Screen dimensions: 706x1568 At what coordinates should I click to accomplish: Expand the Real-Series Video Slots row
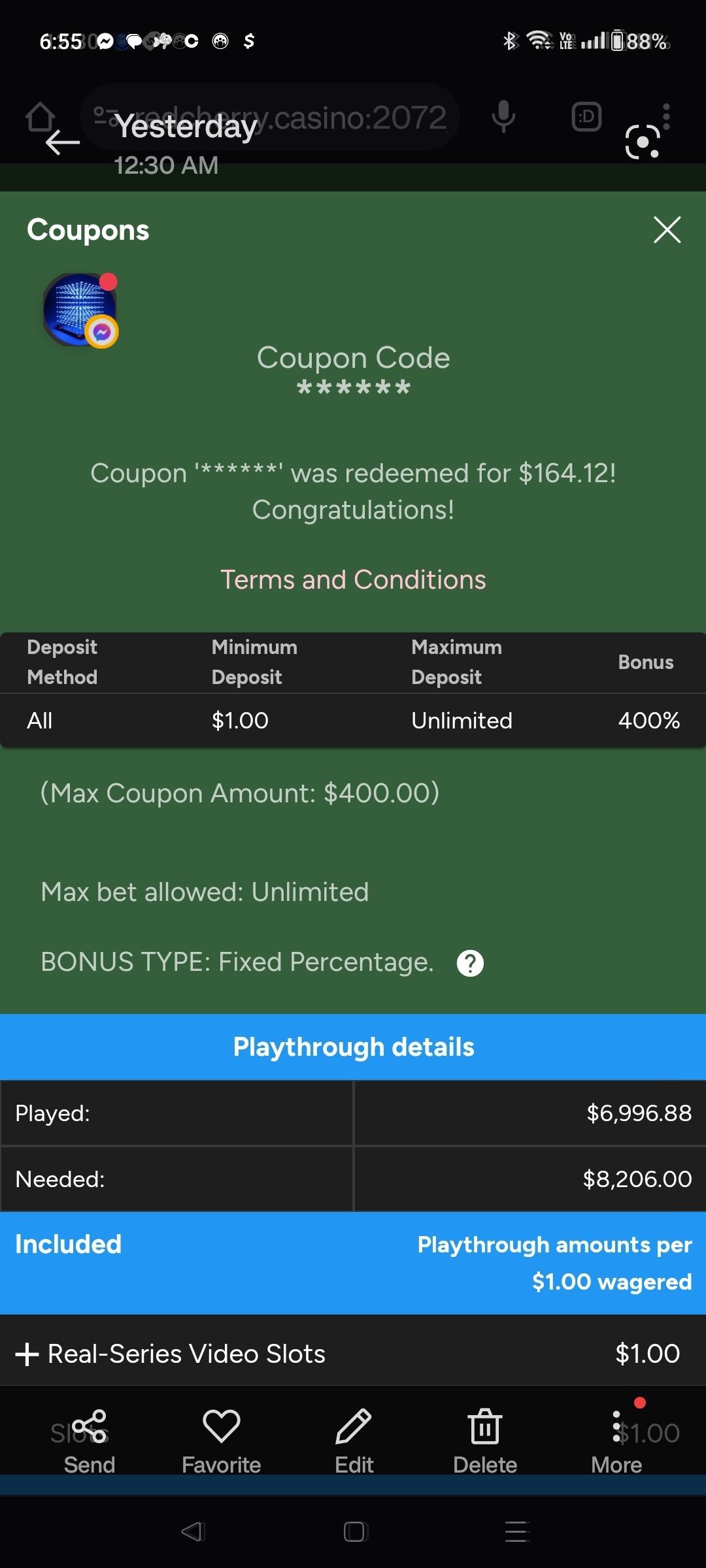tap(27, 1354)
